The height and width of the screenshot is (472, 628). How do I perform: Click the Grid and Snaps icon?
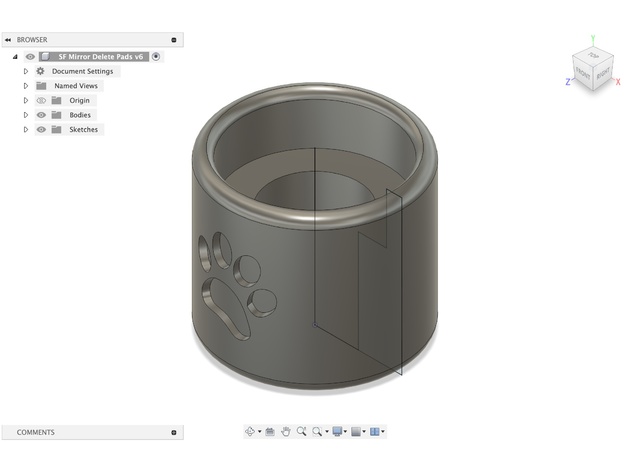pos(357,431)
